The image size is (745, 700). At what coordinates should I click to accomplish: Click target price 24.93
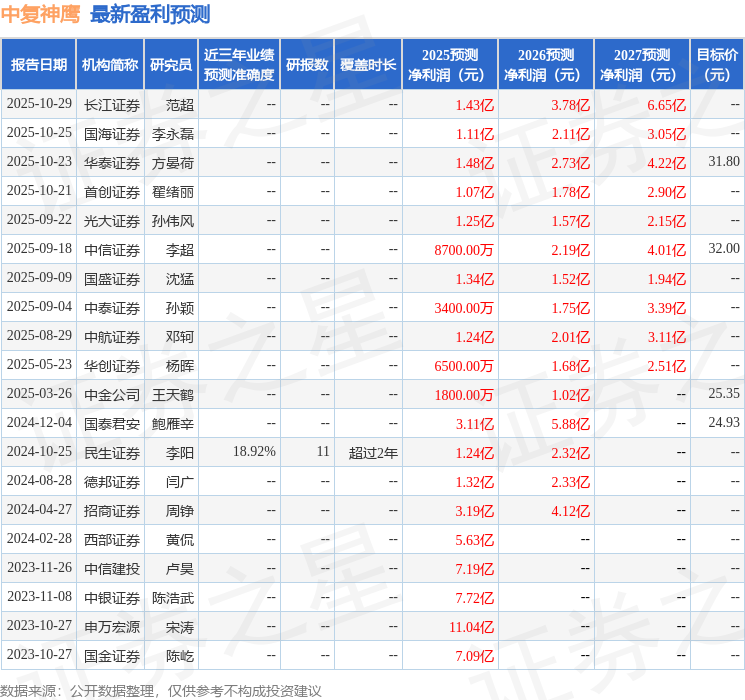click(x=724, y=422)
